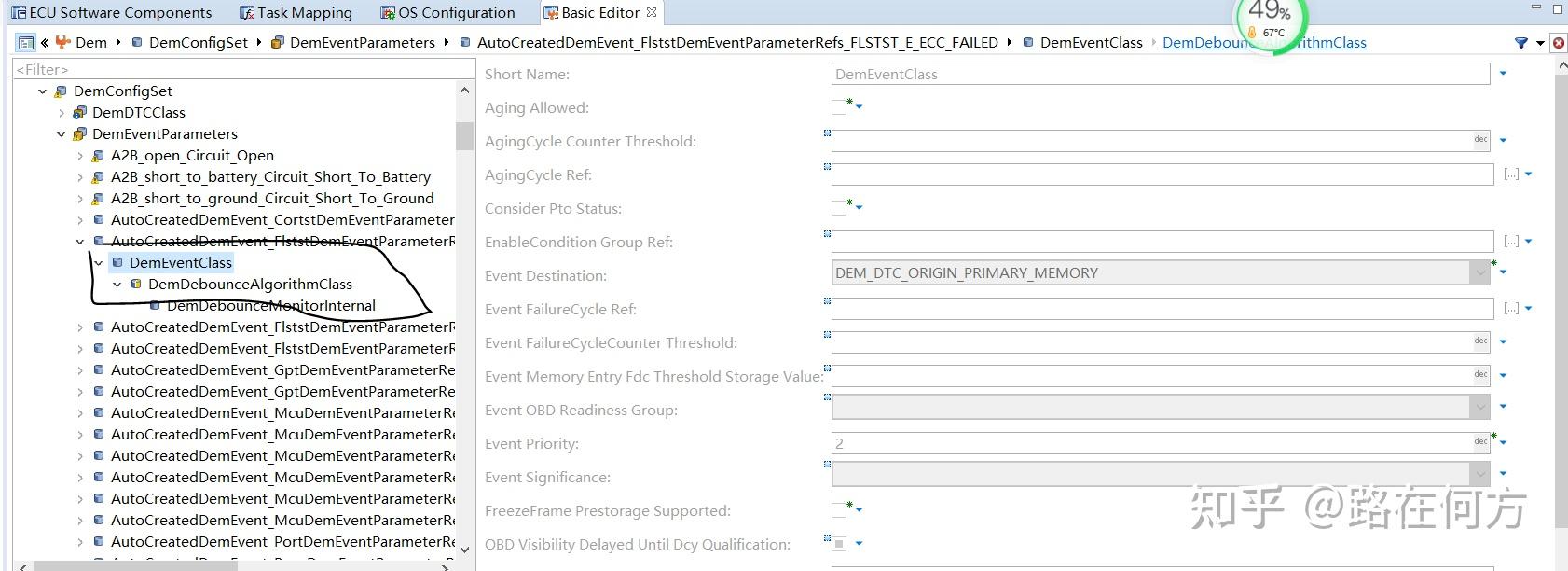The width and height of the screenshot is (1568, 571).
Task: Enable the Aging Allowed checkbox
Action: coord(839,107)
